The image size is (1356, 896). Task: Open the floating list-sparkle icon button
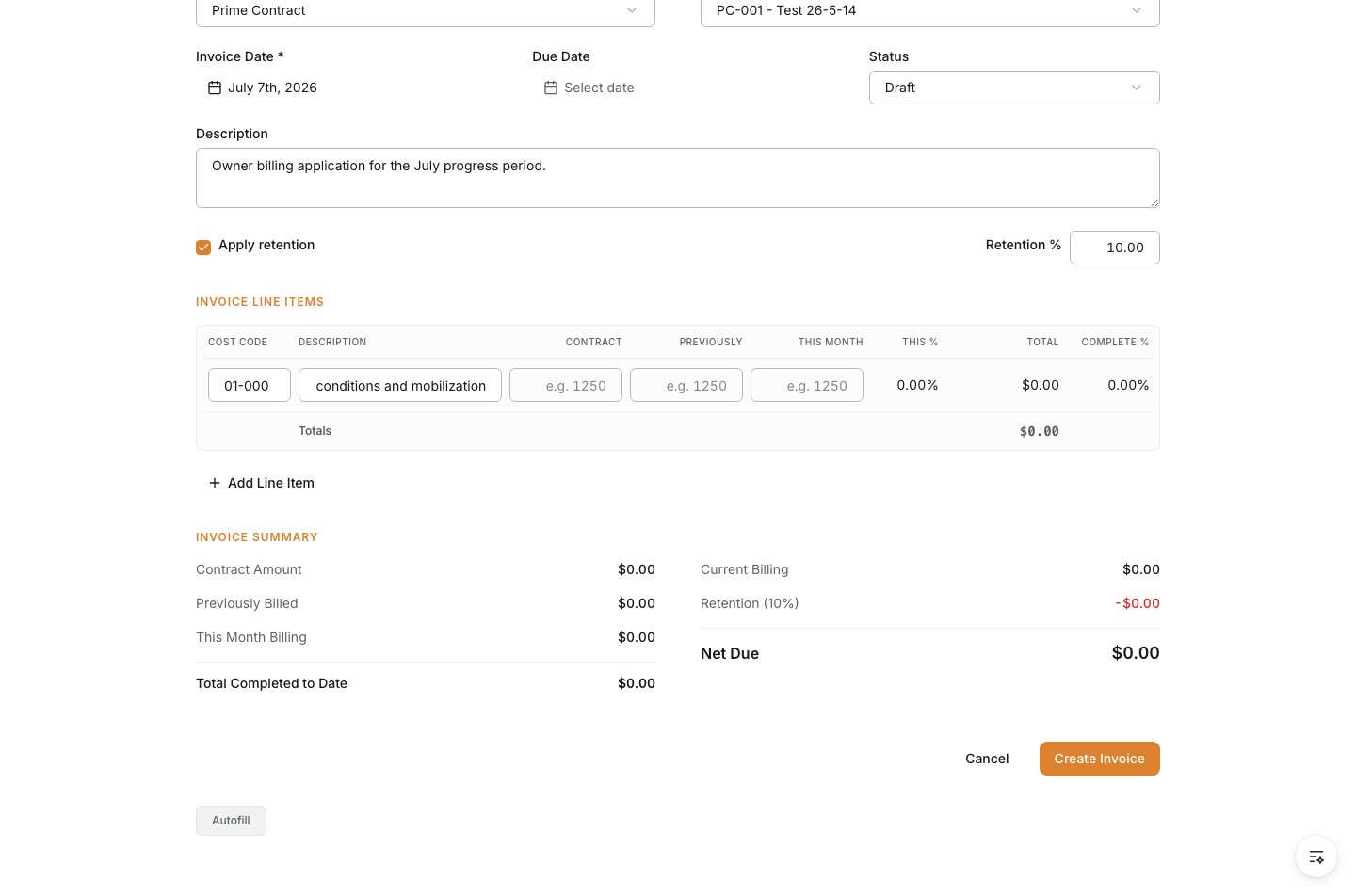(x=1316, y=856)
